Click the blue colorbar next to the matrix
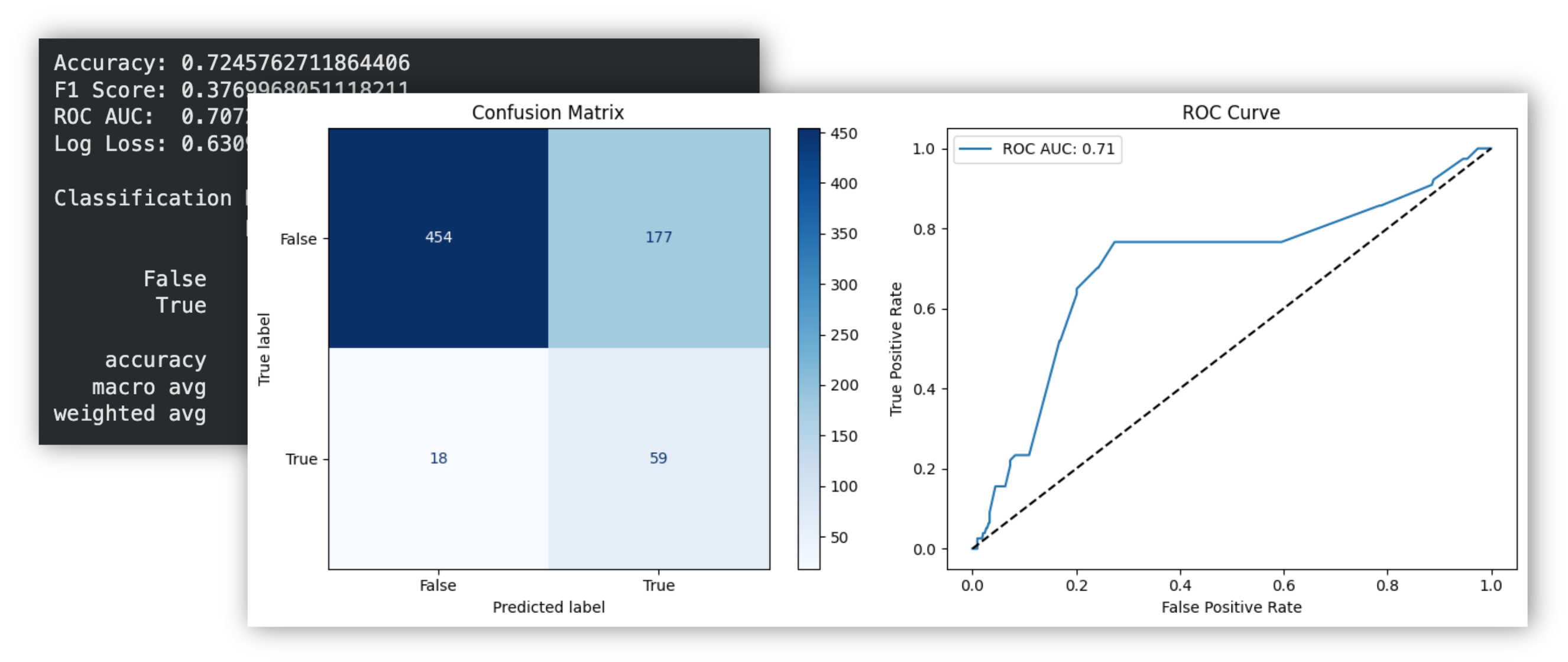Image resolution: width=1568 pixels, height=662 pixels. tap(808, 349)
